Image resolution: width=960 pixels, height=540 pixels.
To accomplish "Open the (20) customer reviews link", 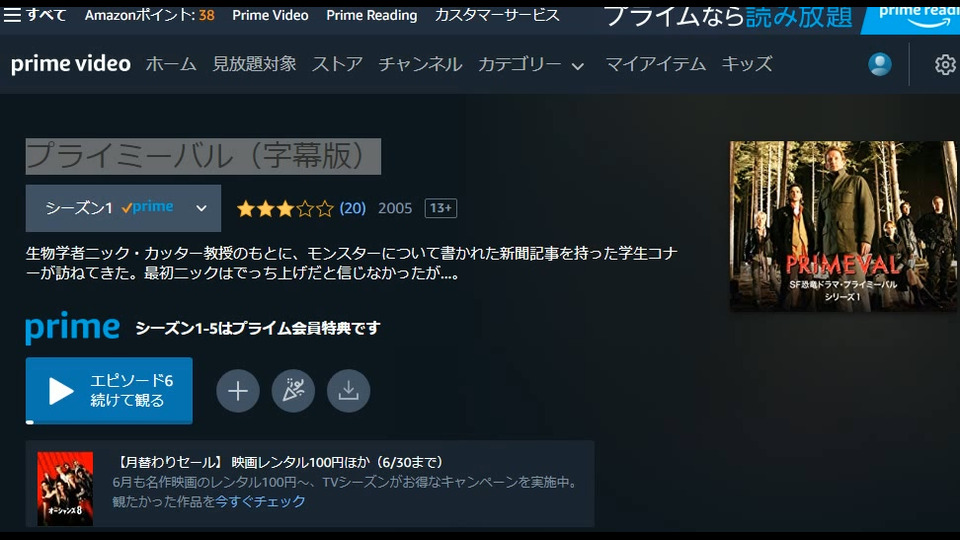I will click(353, 208).
